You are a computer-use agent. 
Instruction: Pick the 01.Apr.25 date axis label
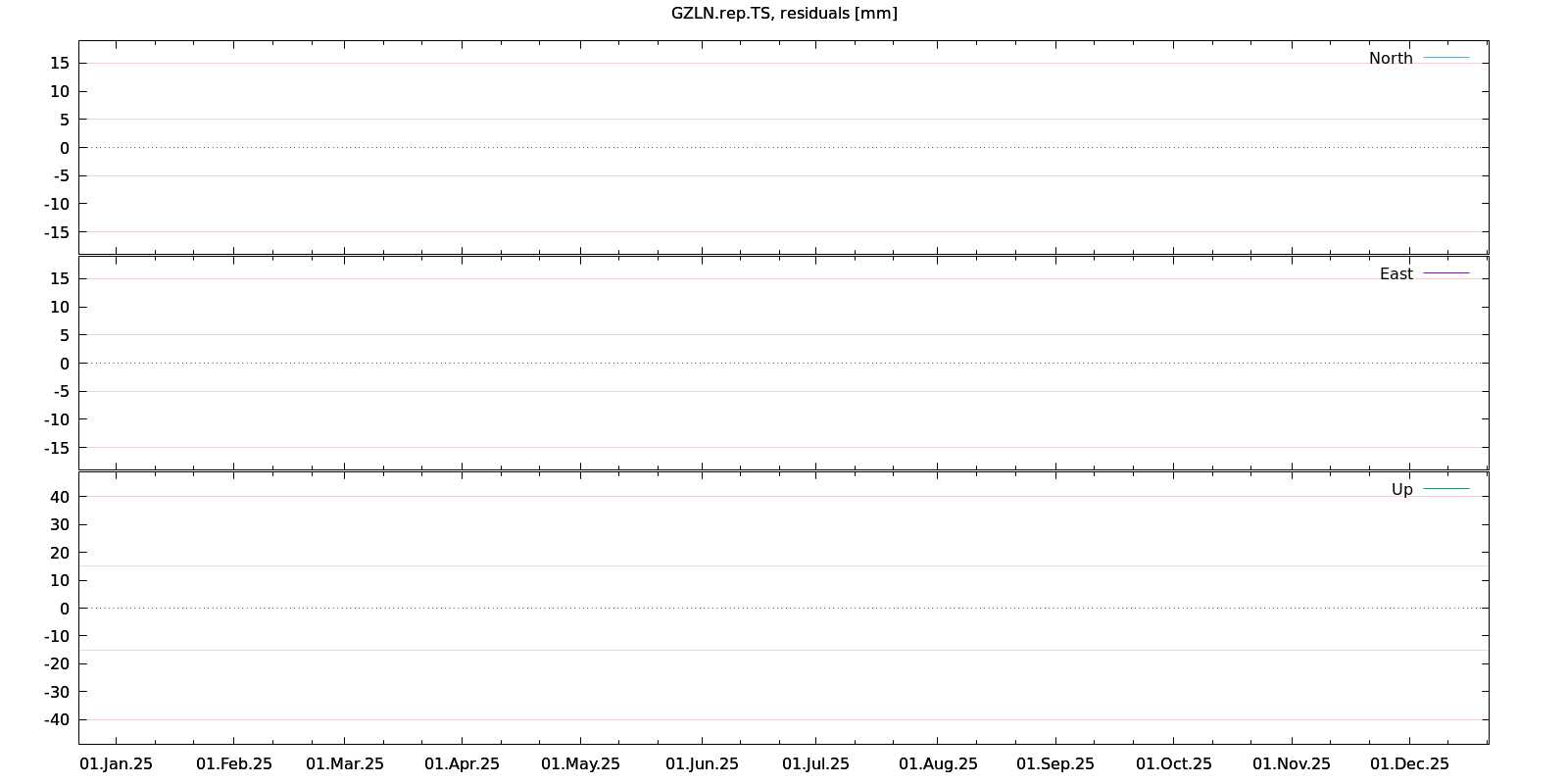462,764
